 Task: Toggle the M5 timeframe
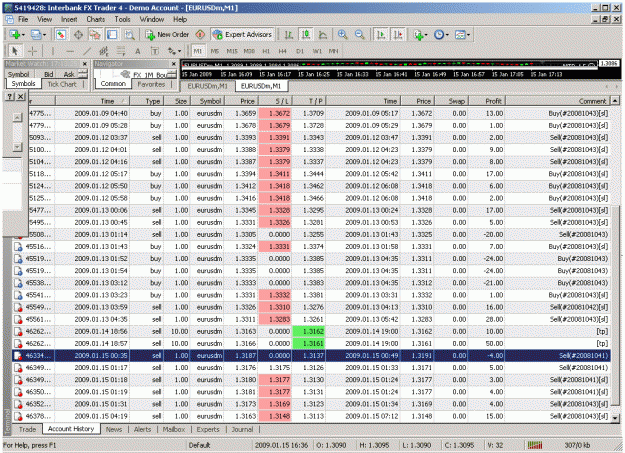click(214, 51)
